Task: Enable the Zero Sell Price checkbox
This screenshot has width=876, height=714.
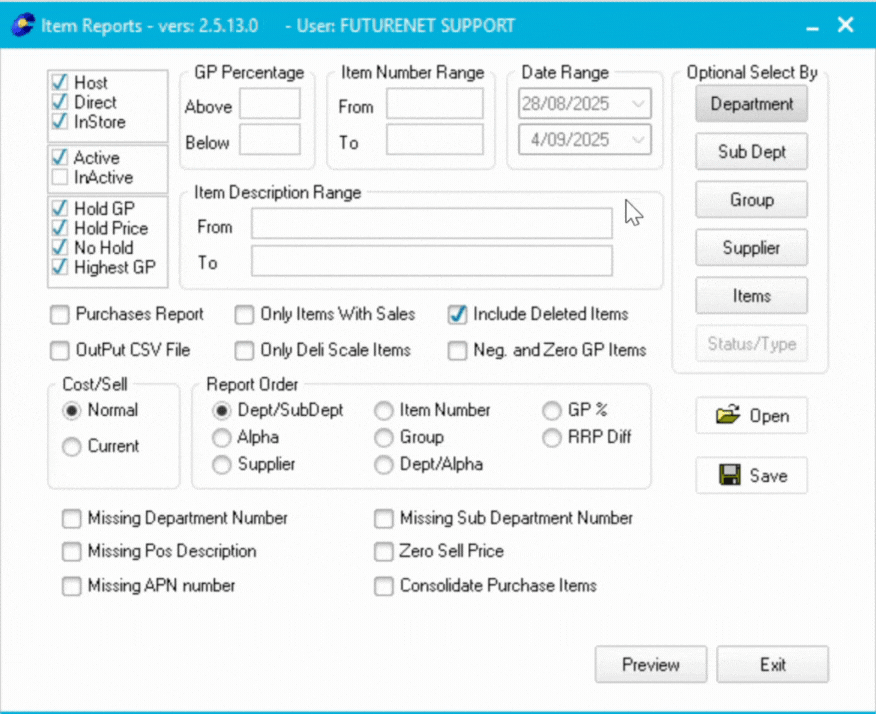Action: 384,552
